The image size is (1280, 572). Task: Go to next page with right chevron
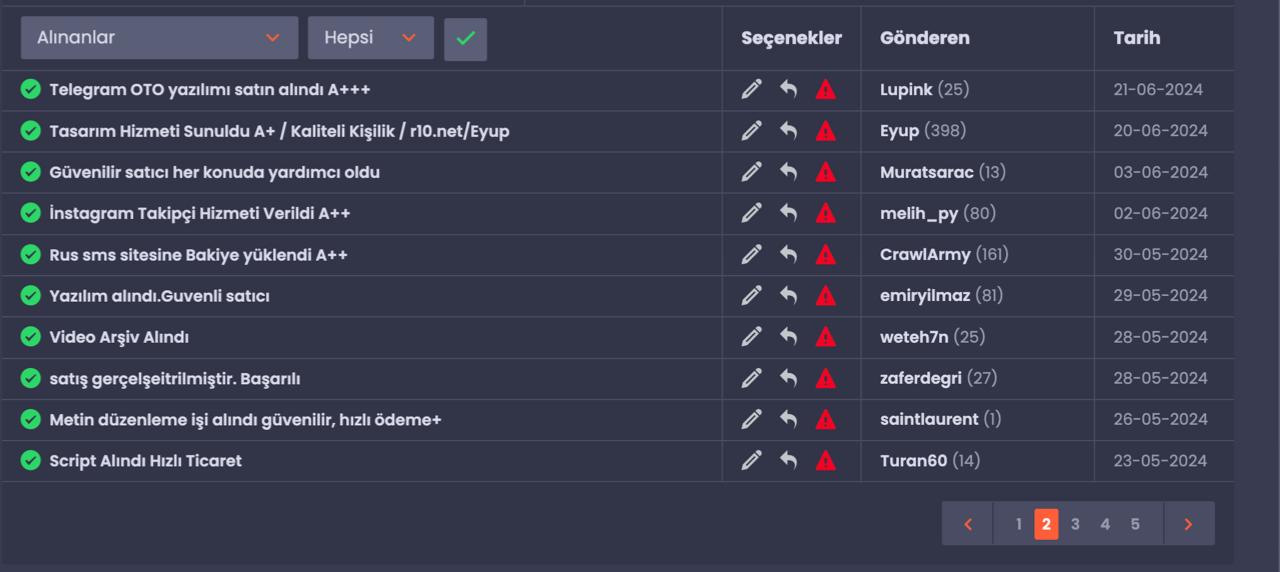(1188, 524)
